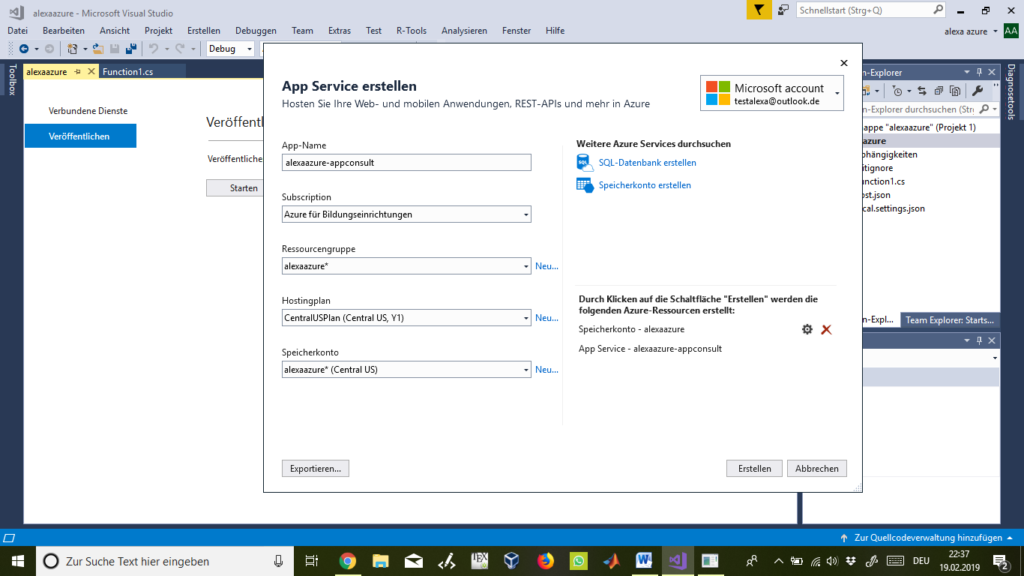1024x576 pixels.
Task: Select Veröffentlichen in the side list
Action: coord(80,136)
